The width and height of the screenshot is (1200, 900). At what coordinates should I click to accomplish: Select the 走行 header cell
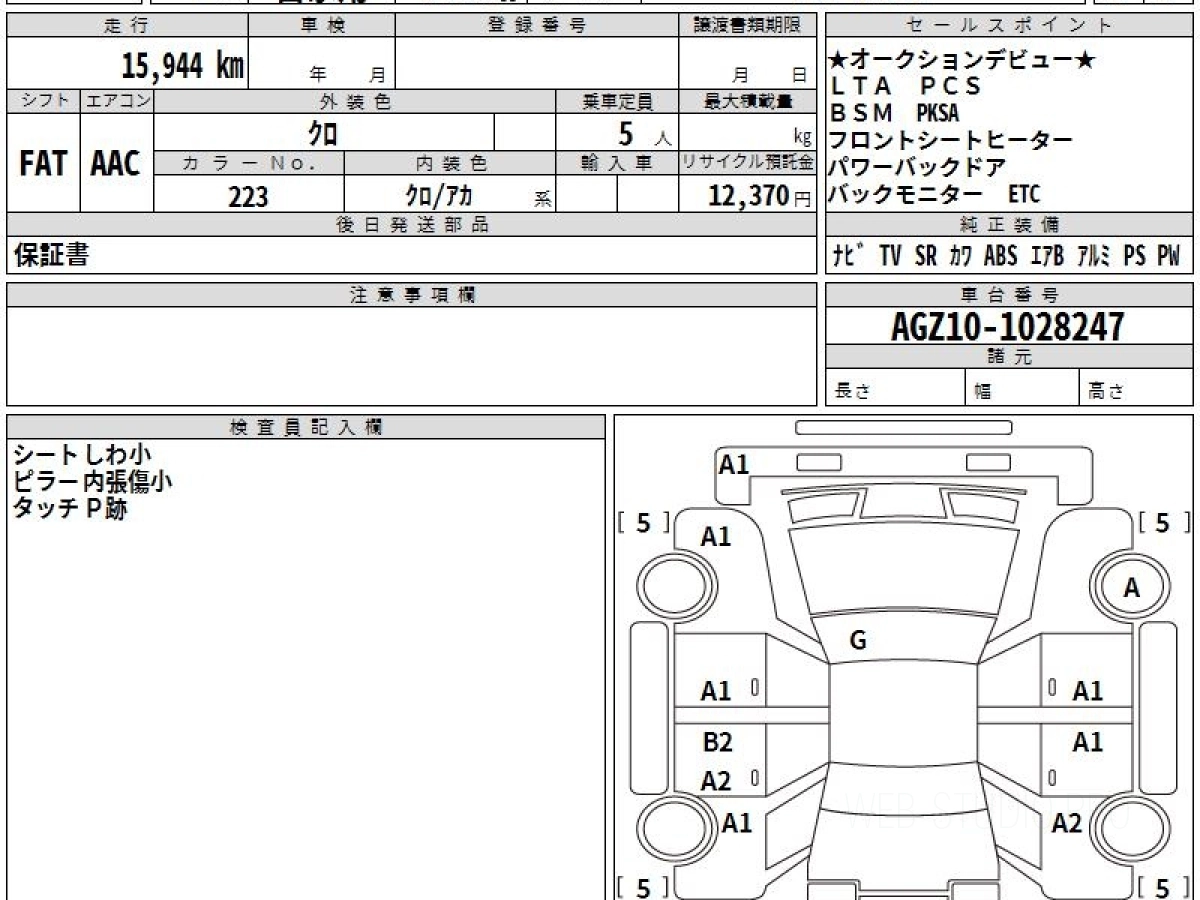(x=127, y=26)
